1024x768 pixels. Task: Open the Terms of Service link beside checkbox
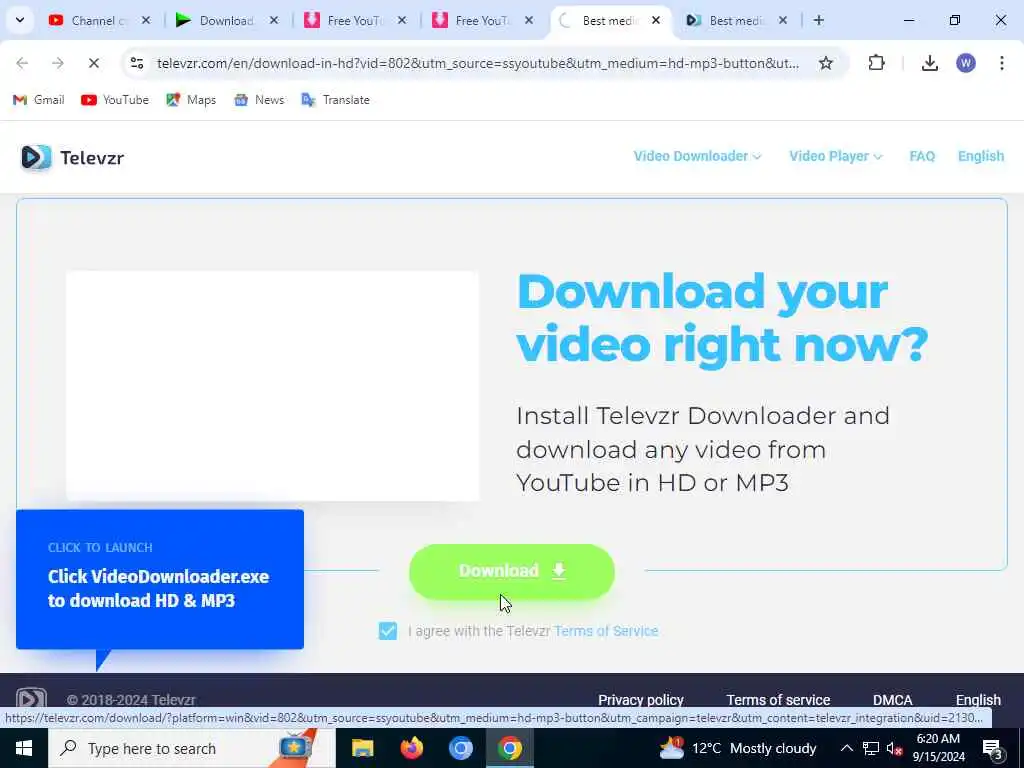[x=606, y=631]
